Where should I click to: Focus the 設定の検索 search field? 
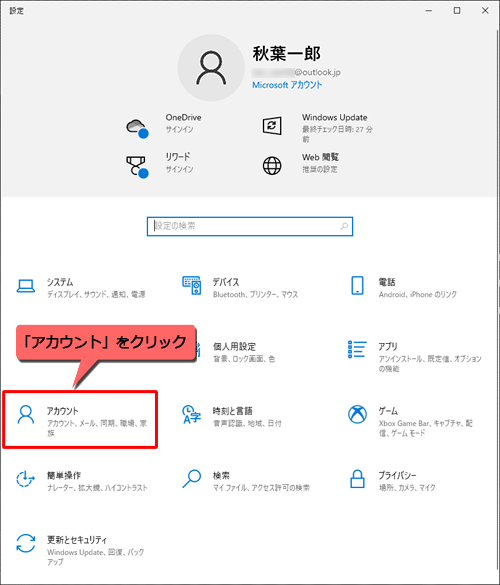click(250, 226)
